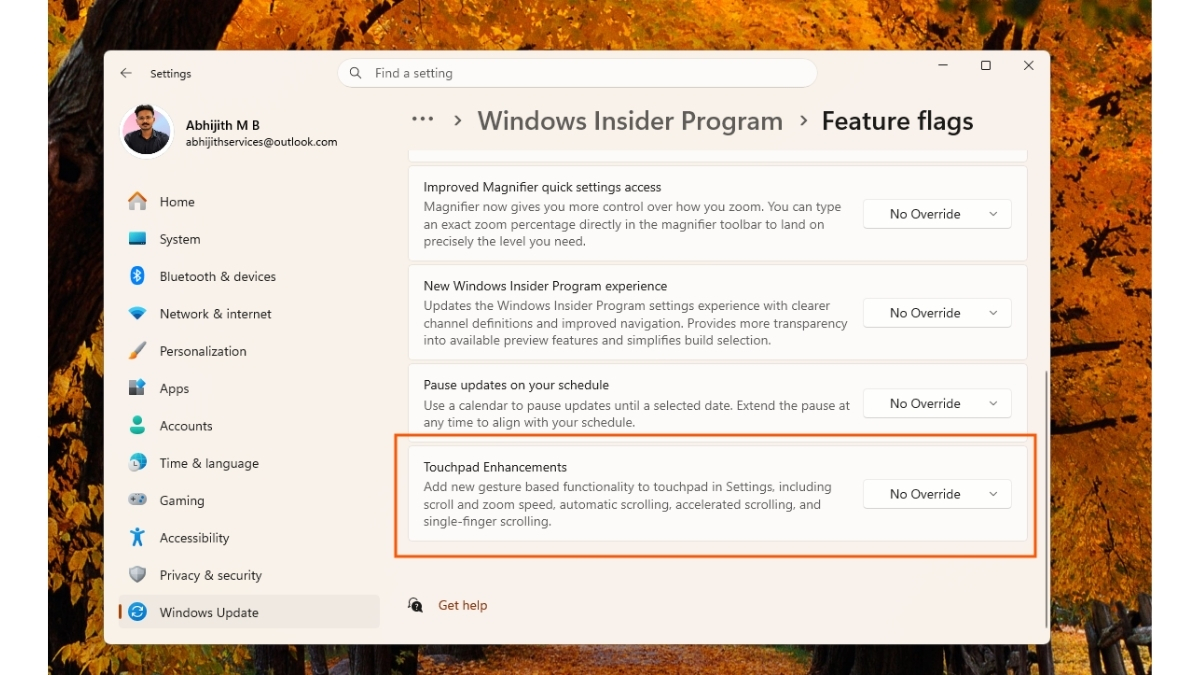Maximize the Settings window

tap(986, 65)
